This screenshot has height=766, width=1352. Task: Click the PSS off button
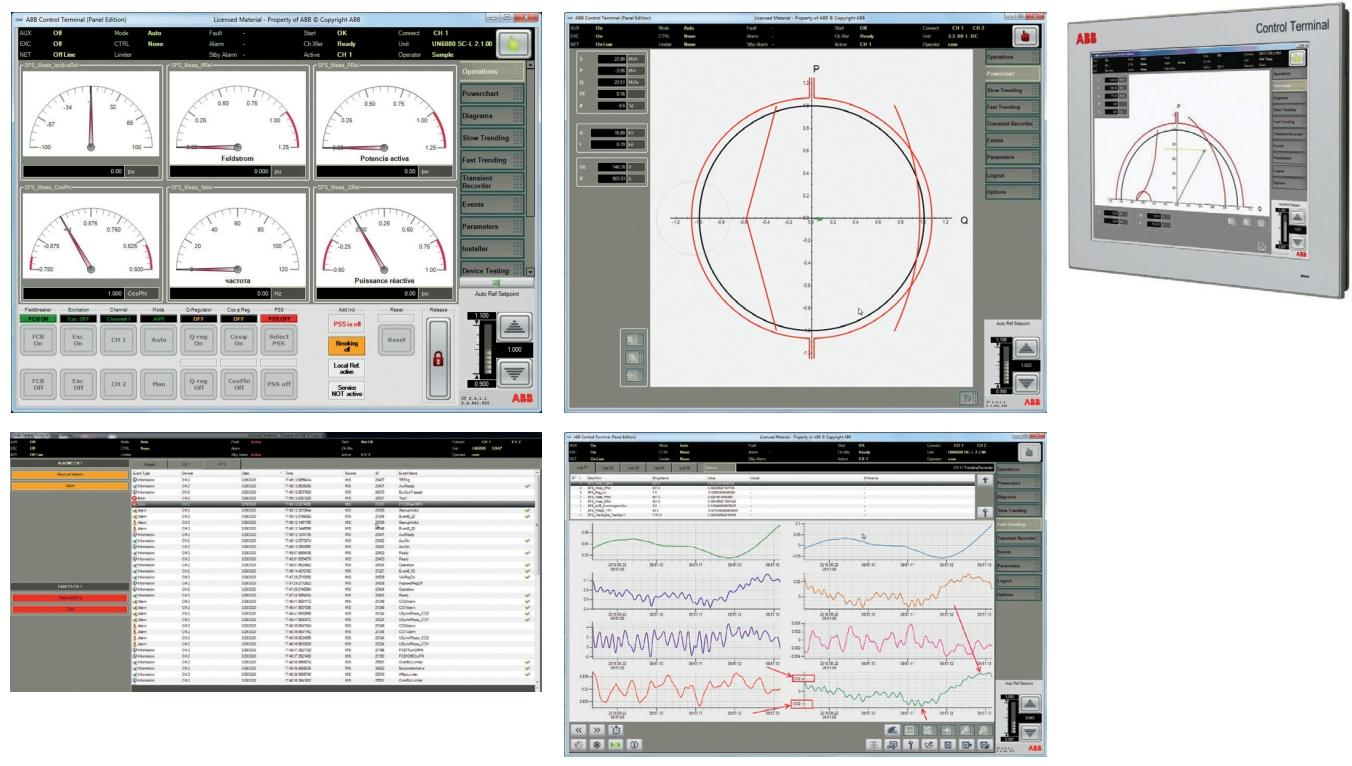point(280,385)
